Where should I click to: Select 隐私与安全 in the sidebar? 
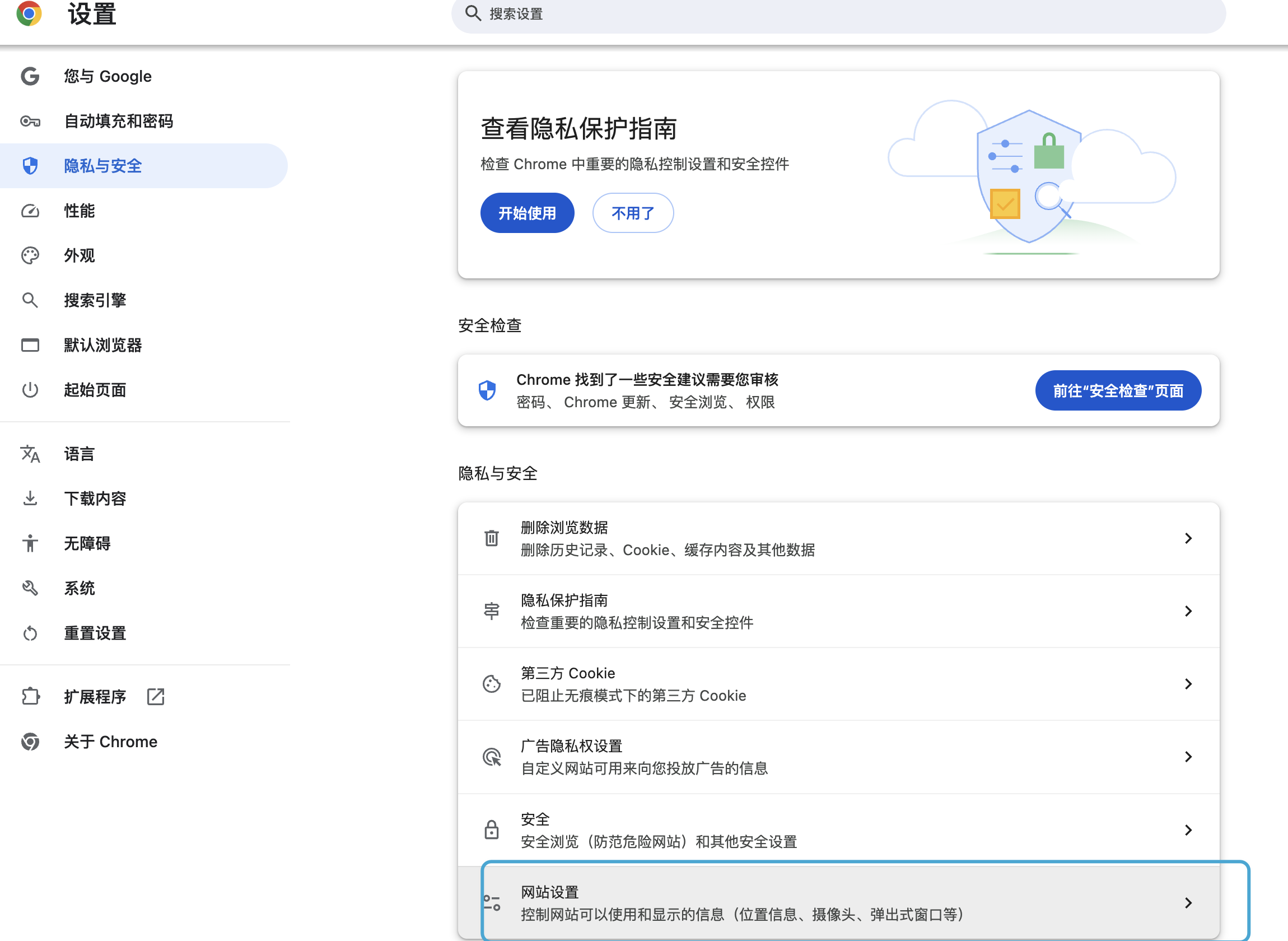[x=143, y=166]
